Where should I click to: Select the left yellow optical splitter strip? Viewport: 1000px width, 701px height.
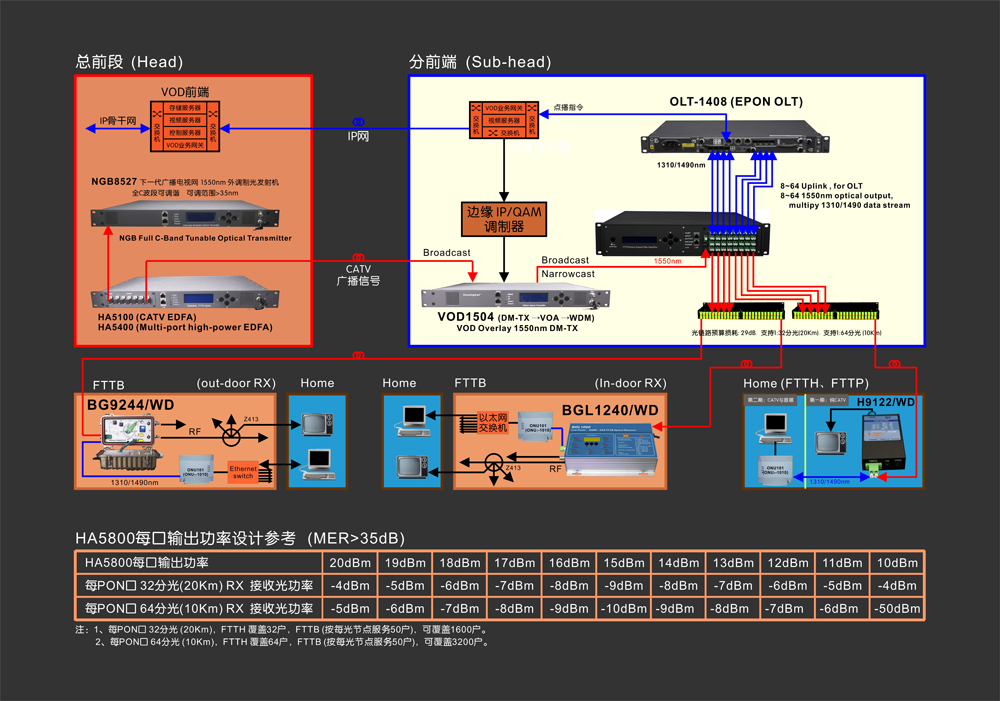[741, 312]
